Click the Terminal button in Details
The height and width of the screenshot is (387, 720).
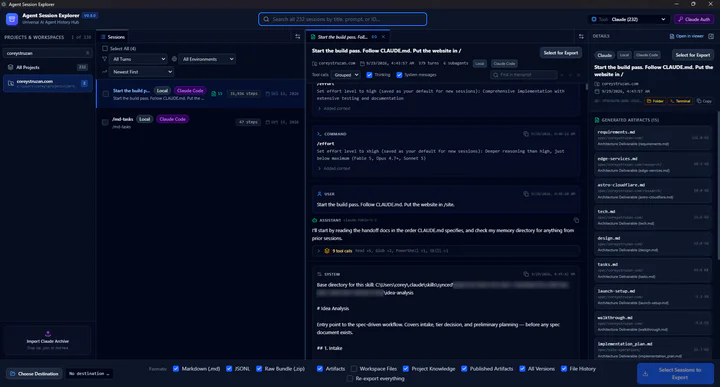(680, 101)
